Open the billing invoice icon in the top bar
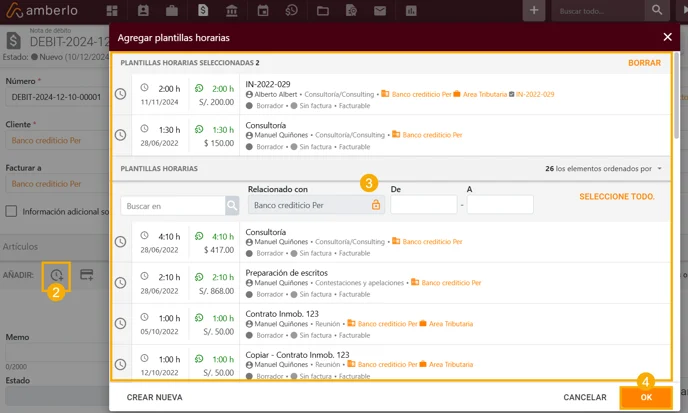This screenshot has height=413, width=688. point(203,10)
